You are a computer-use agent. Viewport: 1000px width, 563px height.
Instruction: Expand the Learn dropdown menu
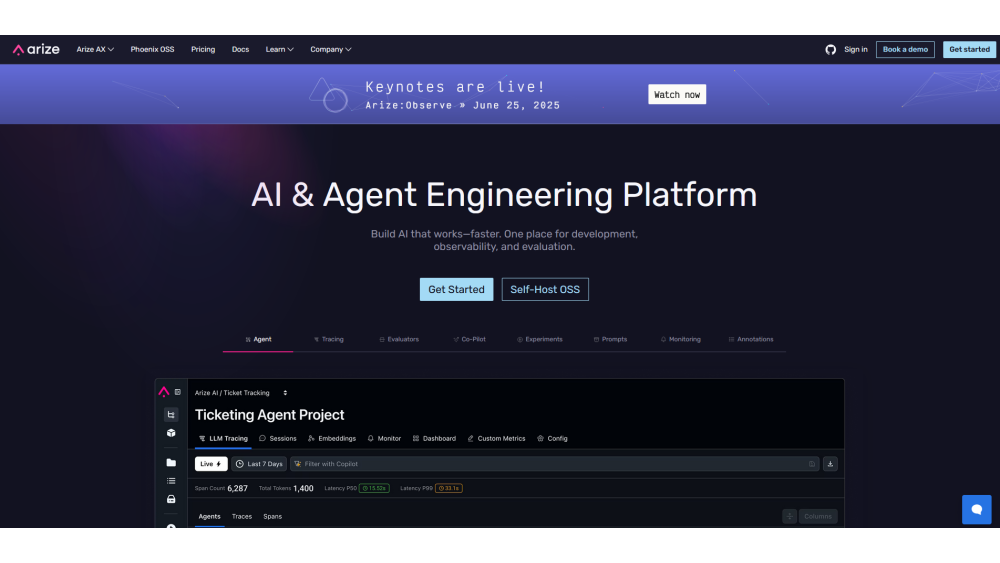coord(279,49)
